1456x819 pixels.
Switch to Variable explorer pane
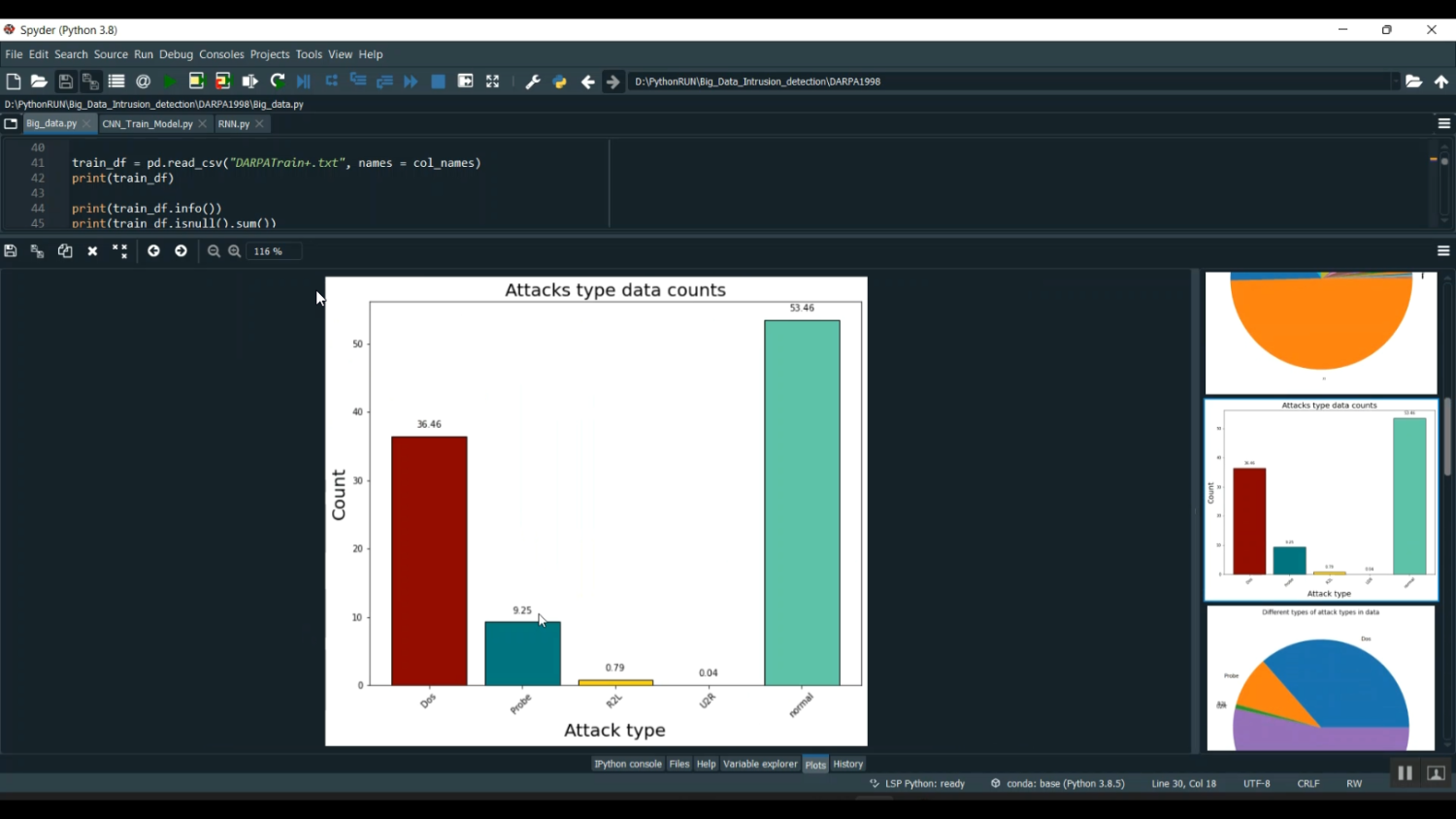pos(760,765)
